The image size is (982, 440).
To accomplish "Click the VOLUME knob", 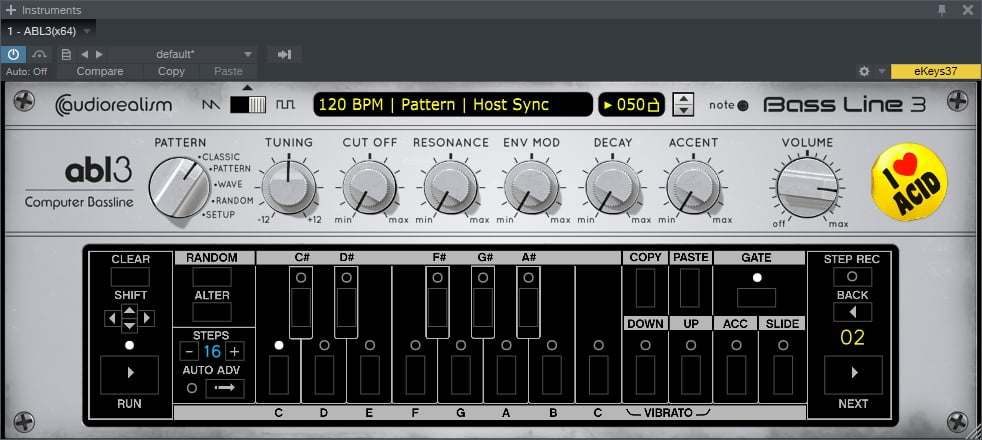I will [x=807, y=187].
